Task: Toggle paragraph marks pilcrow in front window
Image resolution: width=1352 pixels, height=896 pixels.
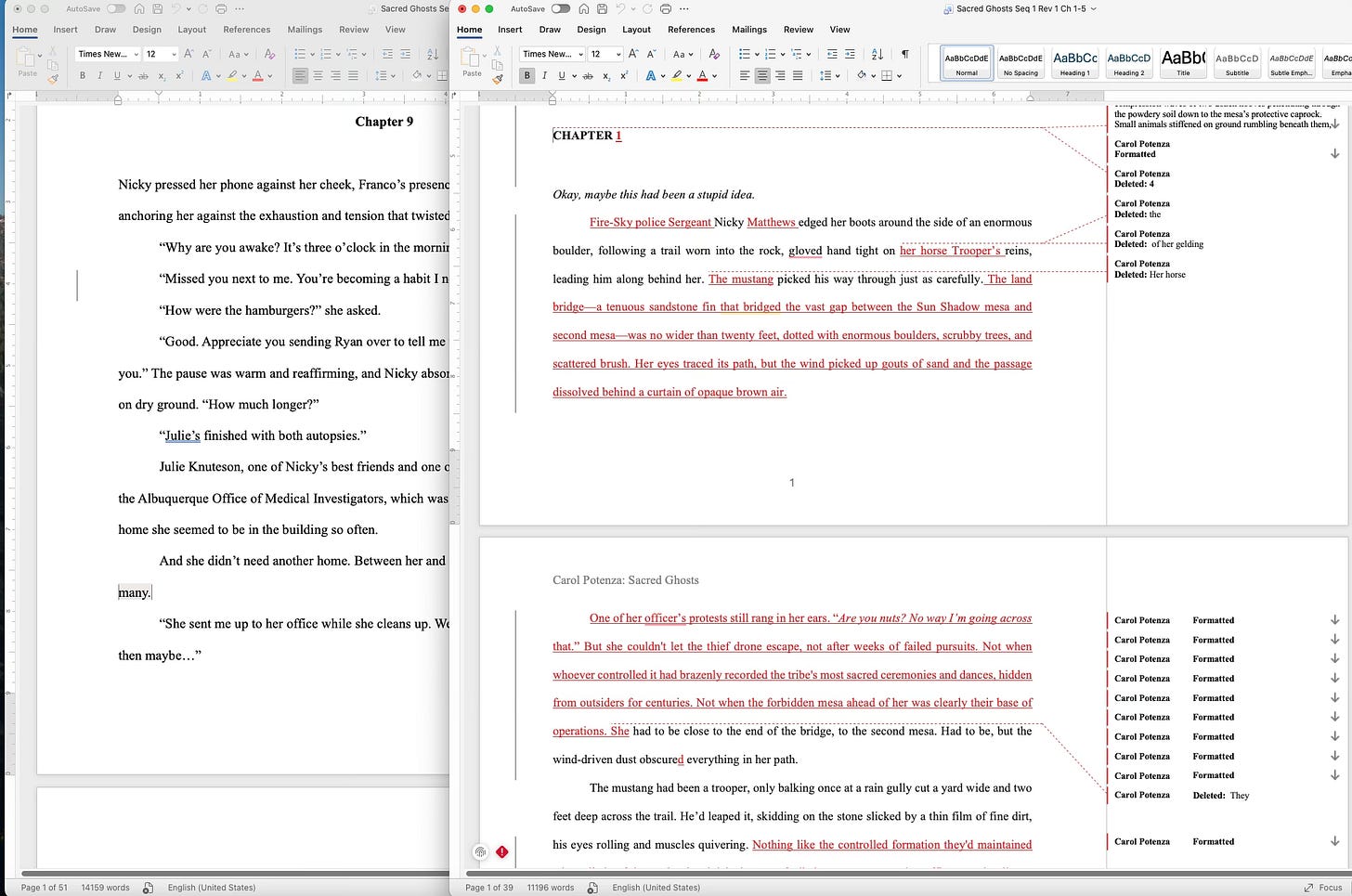Action: (905, 54)
